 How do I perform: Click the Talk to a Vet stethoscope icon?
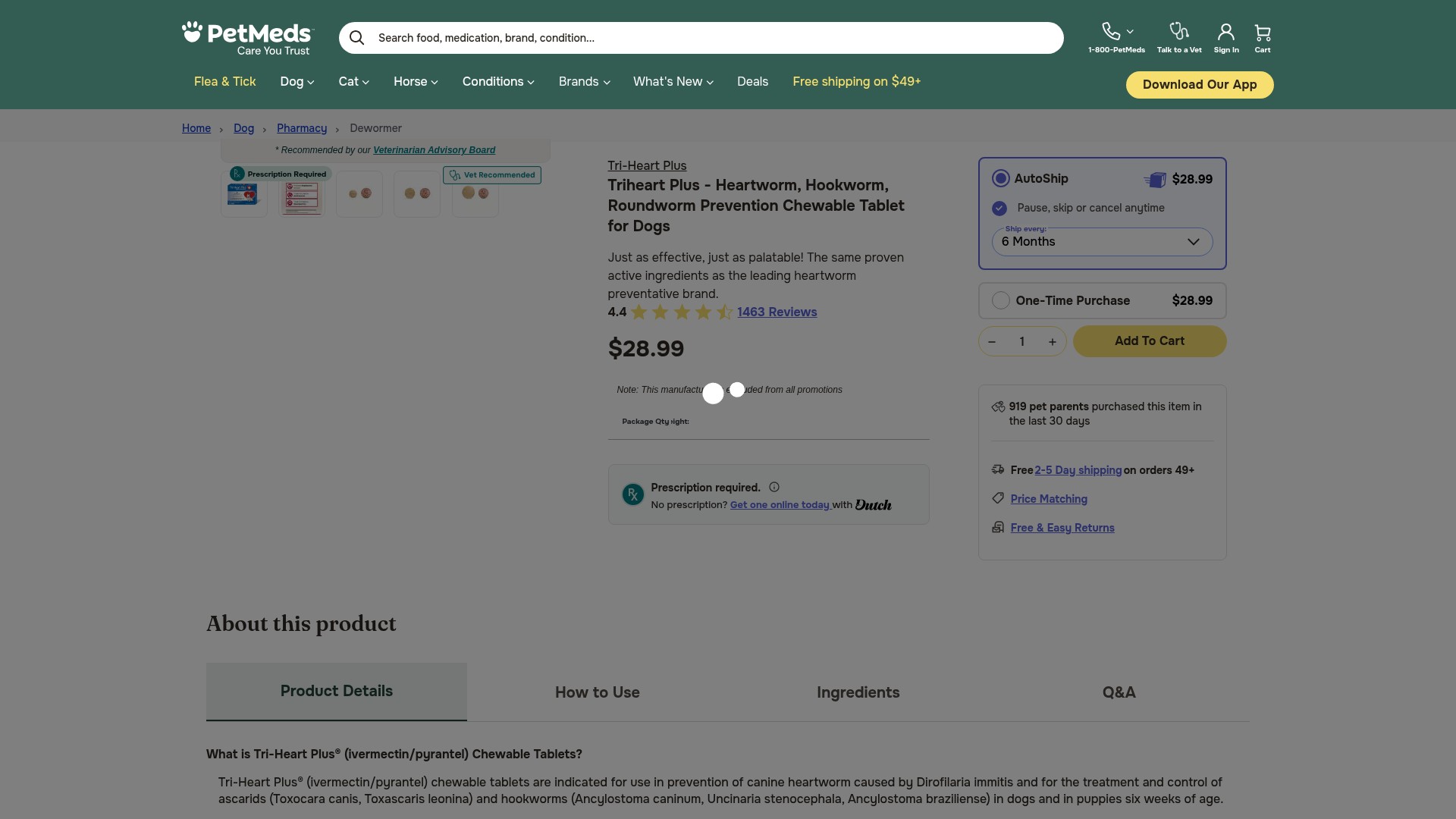(x=1179, y=31)
